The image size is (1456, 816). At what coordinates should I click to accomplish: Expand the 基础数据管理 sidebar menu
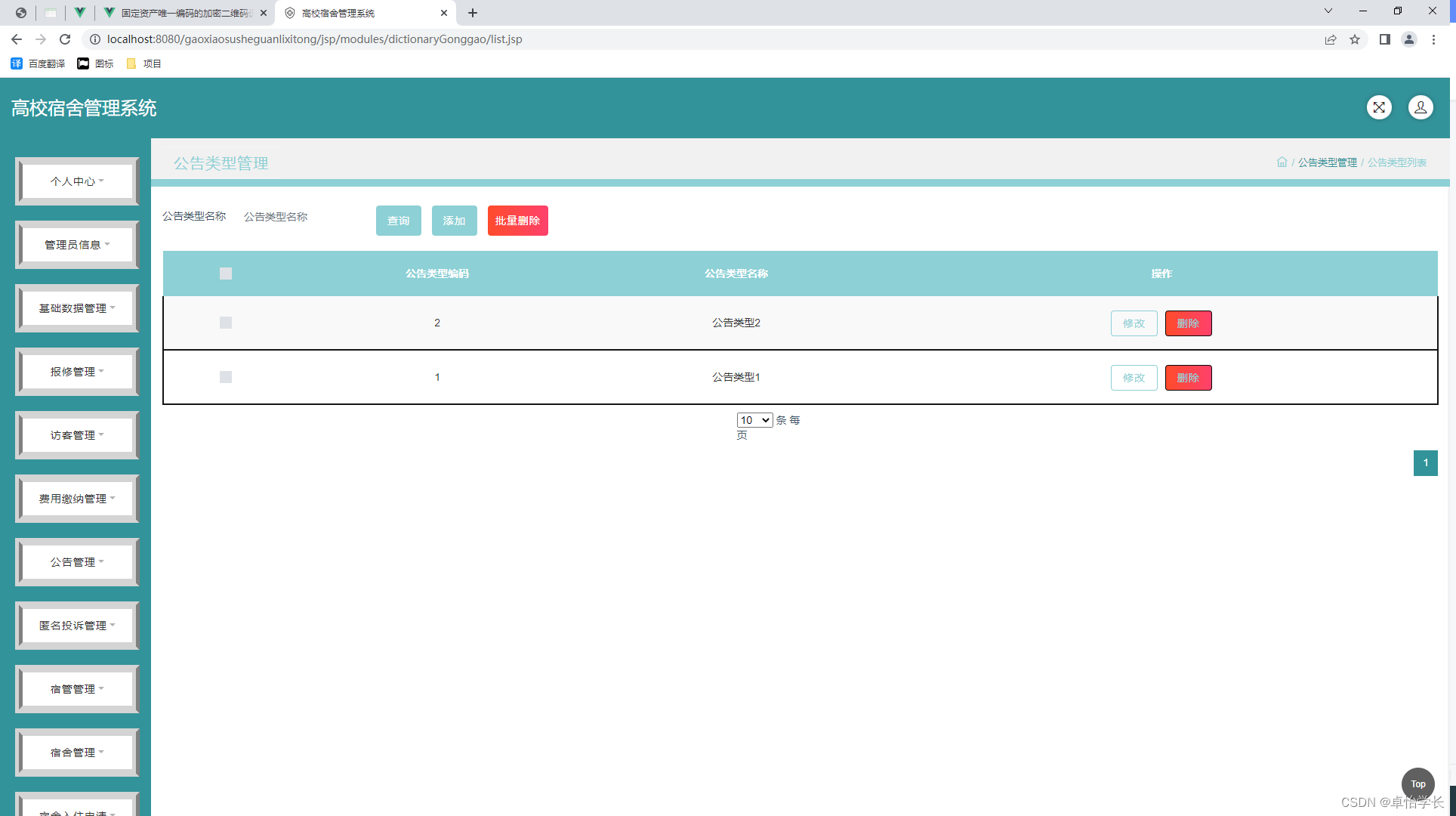[77, 308]
